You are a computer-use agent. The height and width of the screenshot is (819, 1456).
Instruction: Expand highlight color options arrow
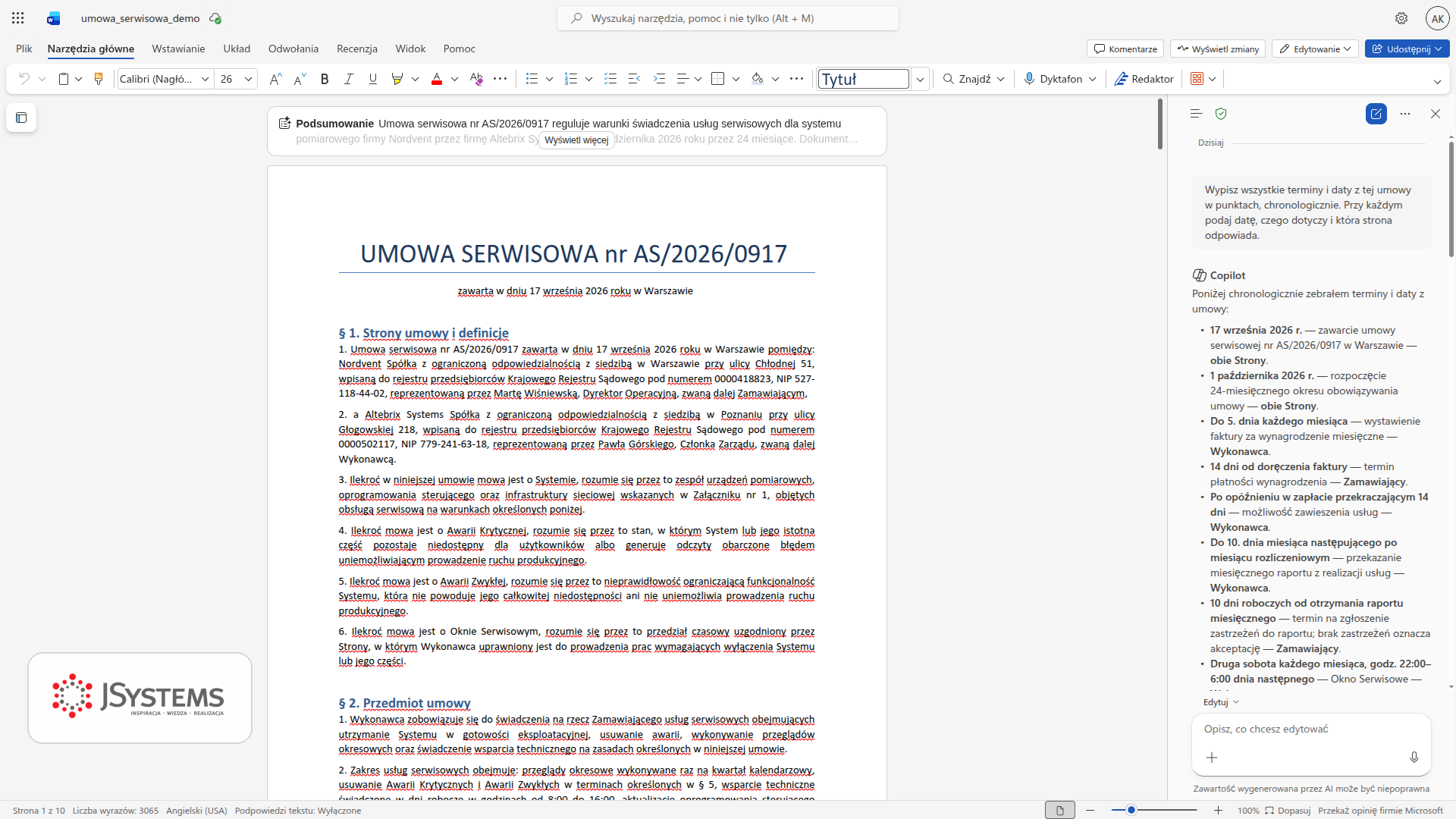(x=416, y=79)
